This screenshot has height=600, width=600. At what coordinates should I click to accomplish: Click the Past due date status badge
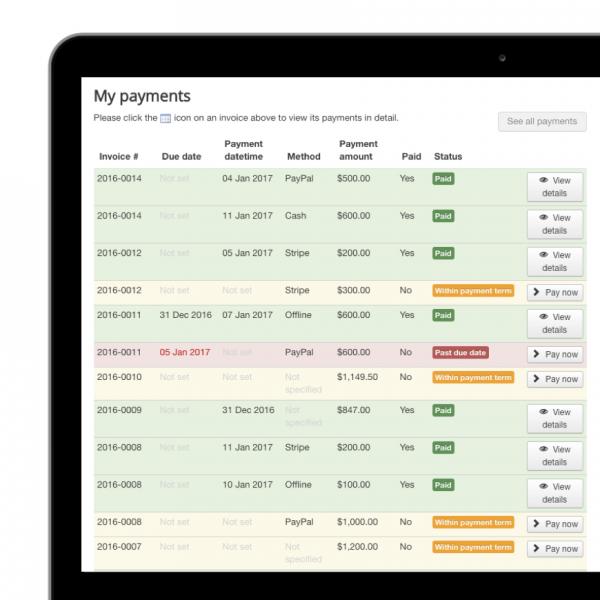(460, 353)
